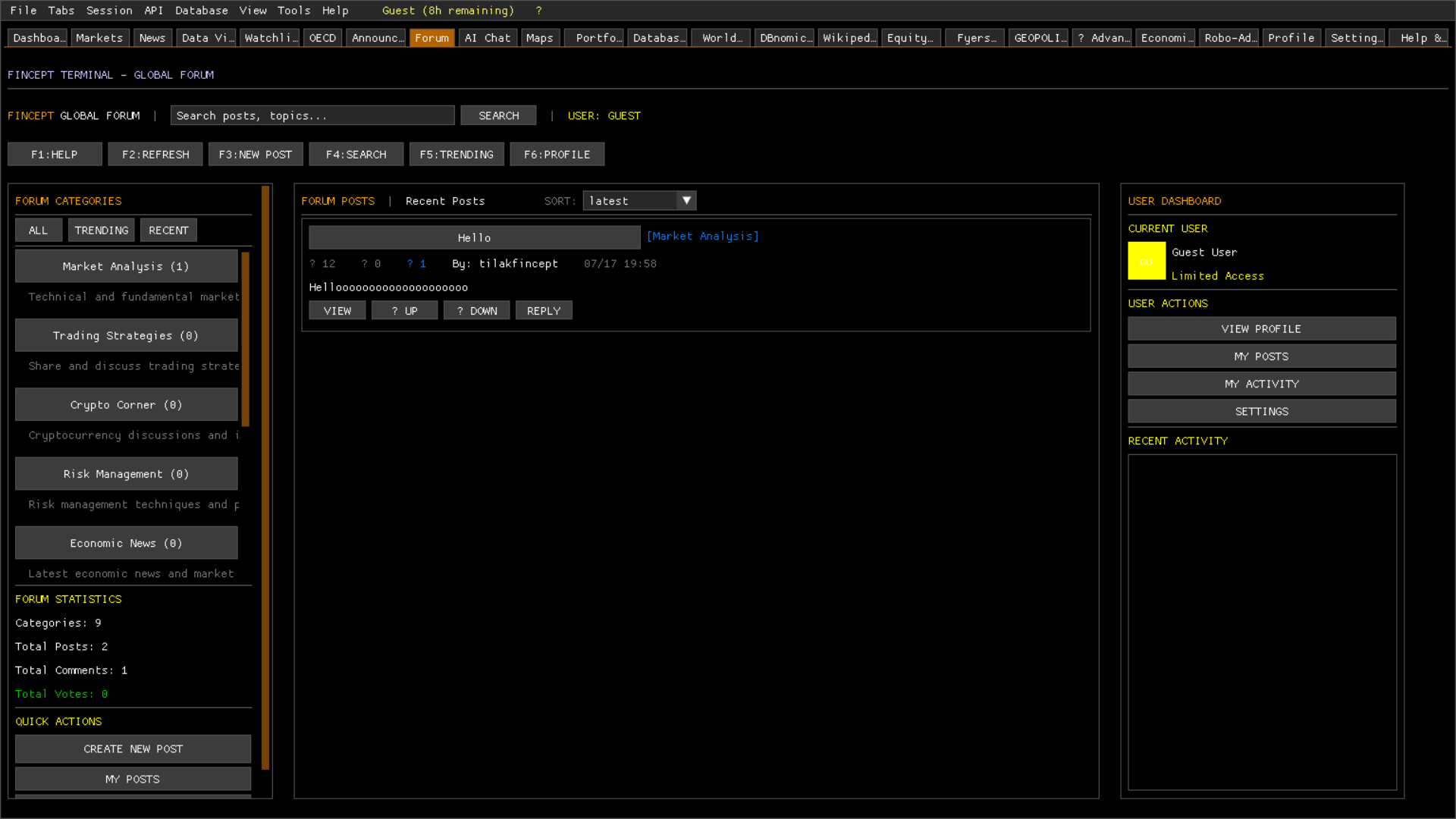Click the Market Analysis category link

[x=702, y=237]
